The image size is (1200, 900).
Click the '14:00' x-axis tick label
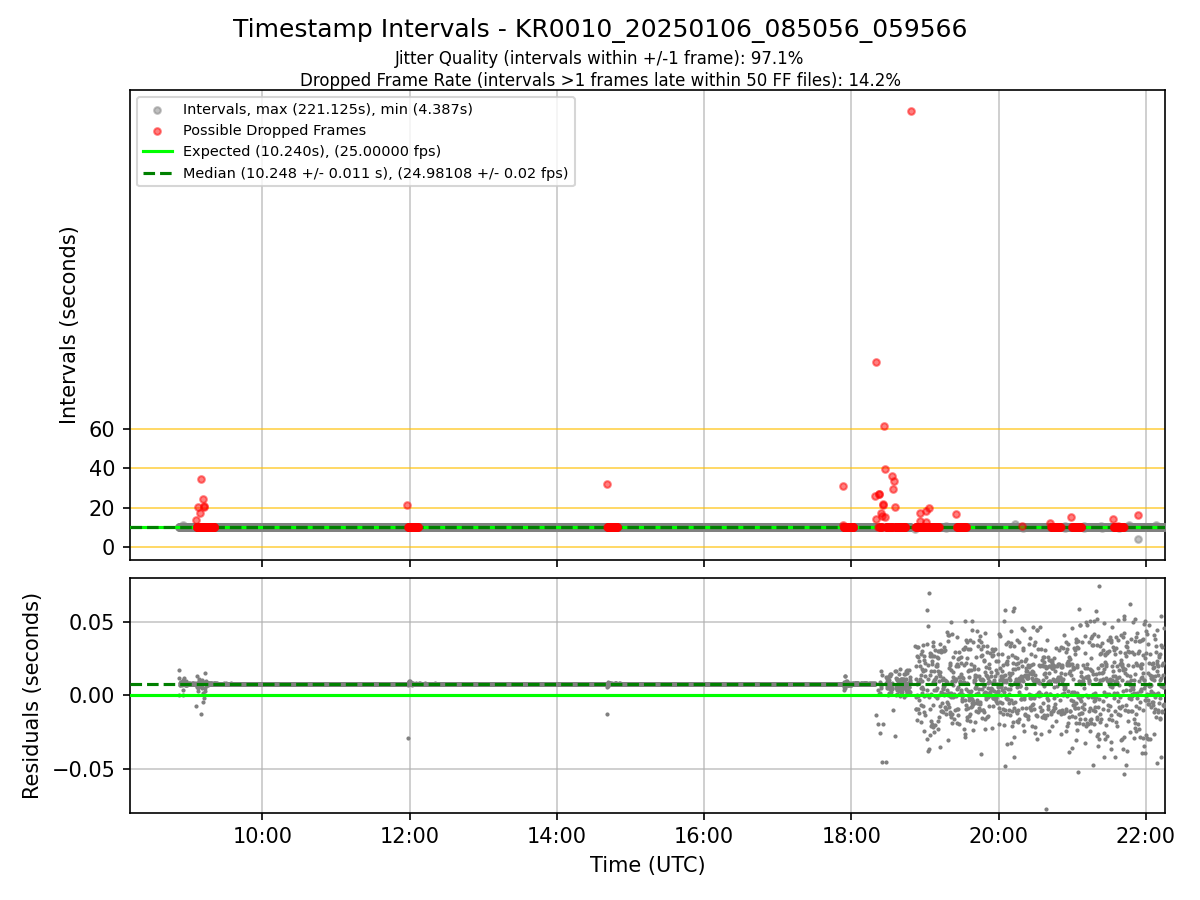pyautogui.click(x=557, y=835)
